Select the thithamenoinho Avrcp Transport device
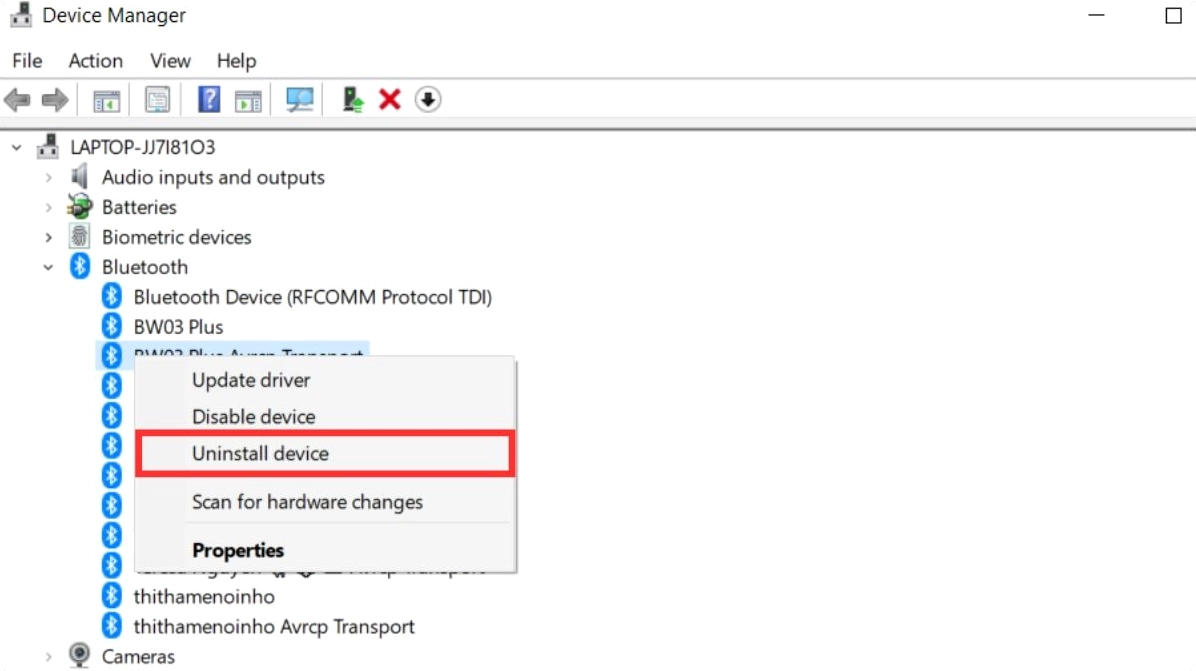The height and width of the screenshot is (671, 1196). coord(273,626)
